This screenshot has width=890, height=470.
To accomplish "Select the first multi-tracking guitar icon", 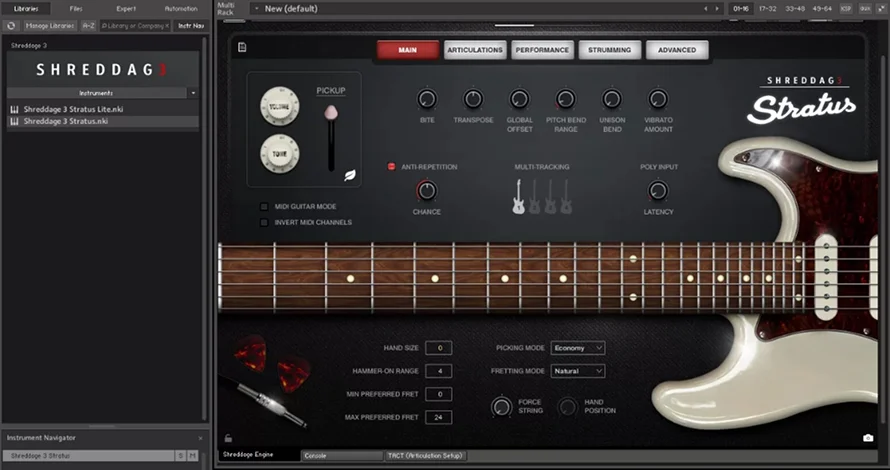I will [518, 197].
